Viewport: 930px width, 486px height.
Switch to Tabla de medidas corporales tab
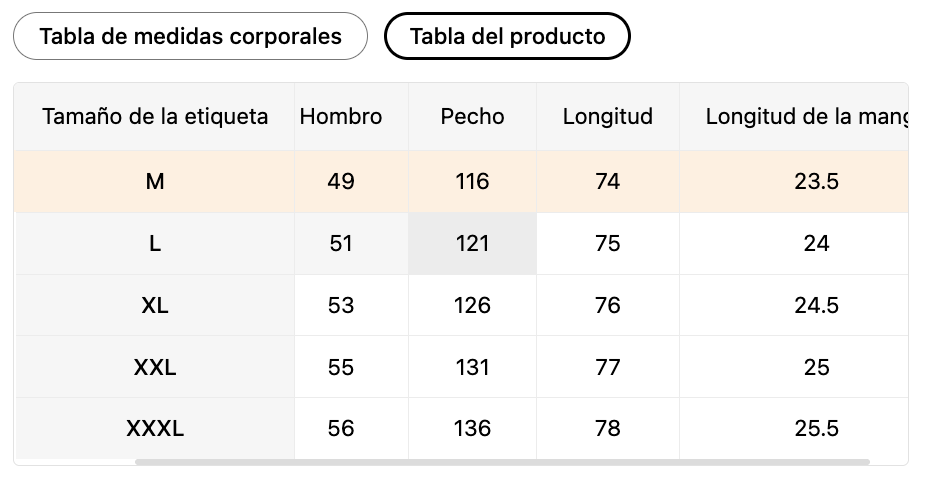click(190, 36)
